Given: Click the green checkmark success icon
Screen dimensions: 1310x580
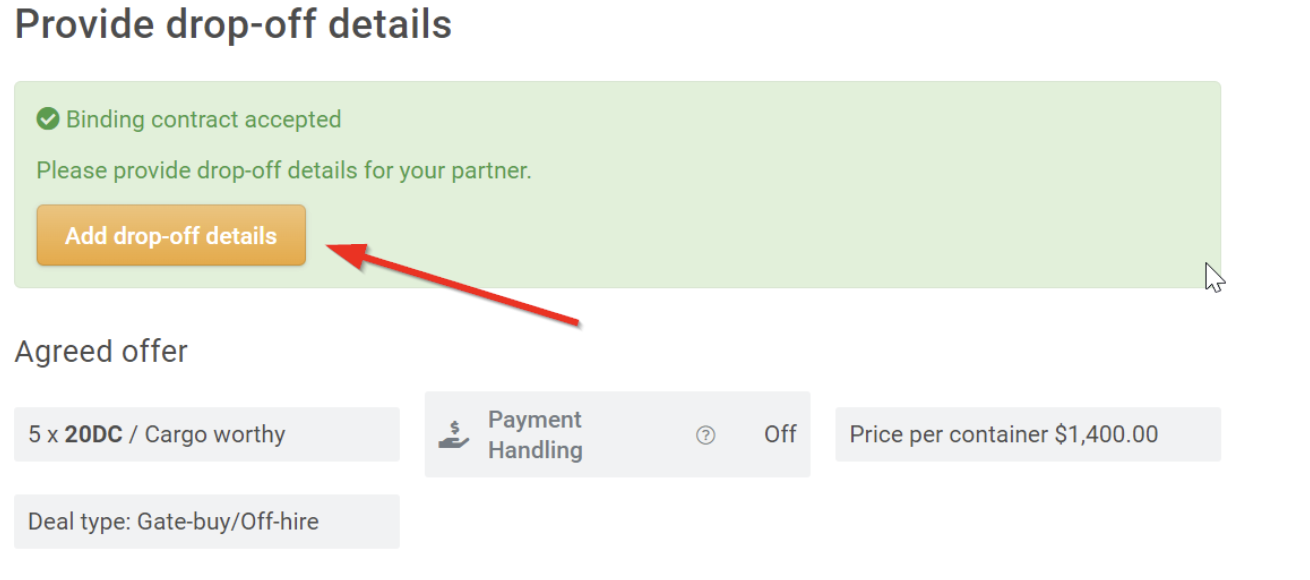Looking at the screenshot, I should [47, 120].
